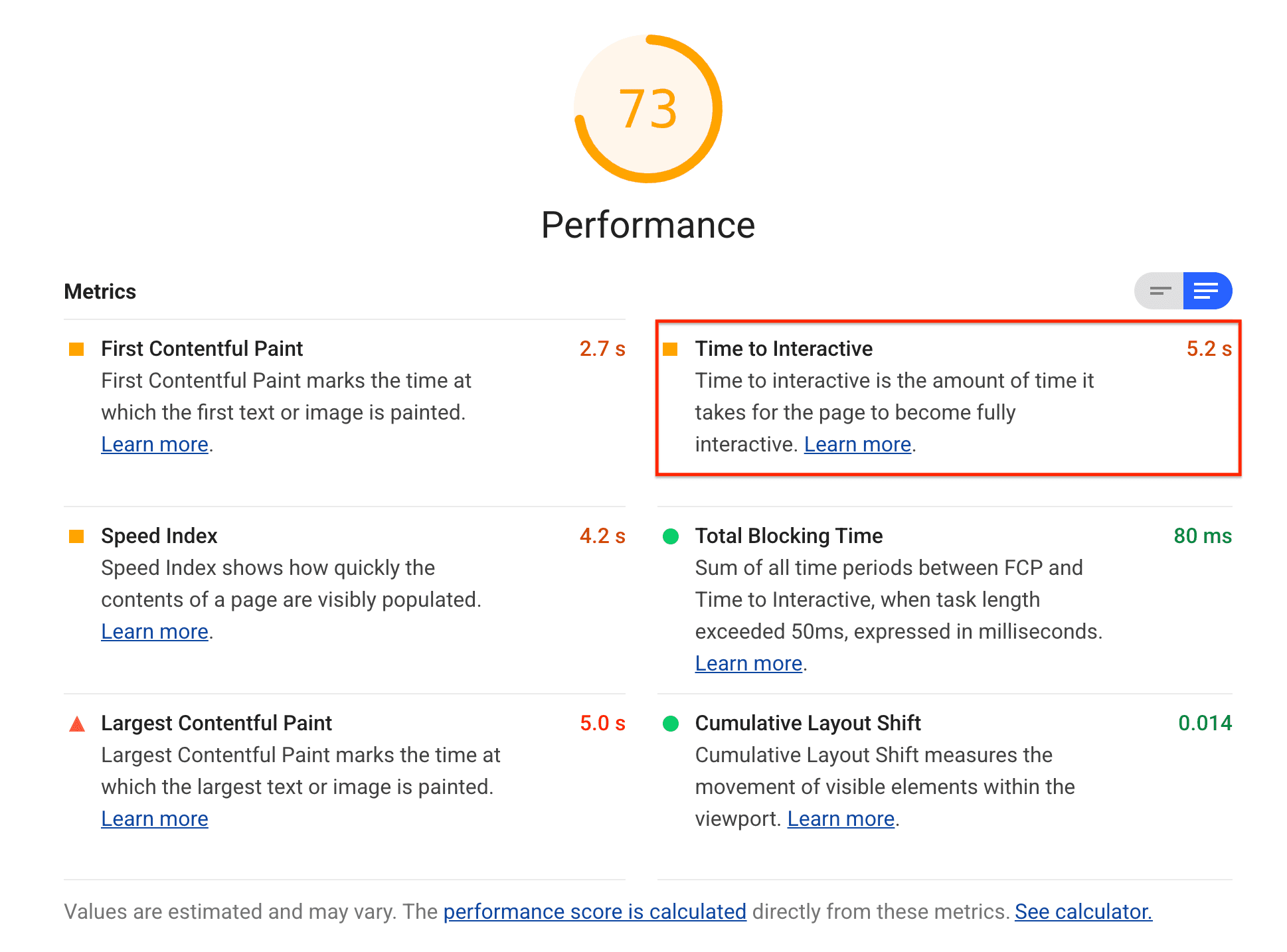Screen dimensions: 1287x952
Task: Toggle the compact metrics display mode
Action: tap(1159, 291)
